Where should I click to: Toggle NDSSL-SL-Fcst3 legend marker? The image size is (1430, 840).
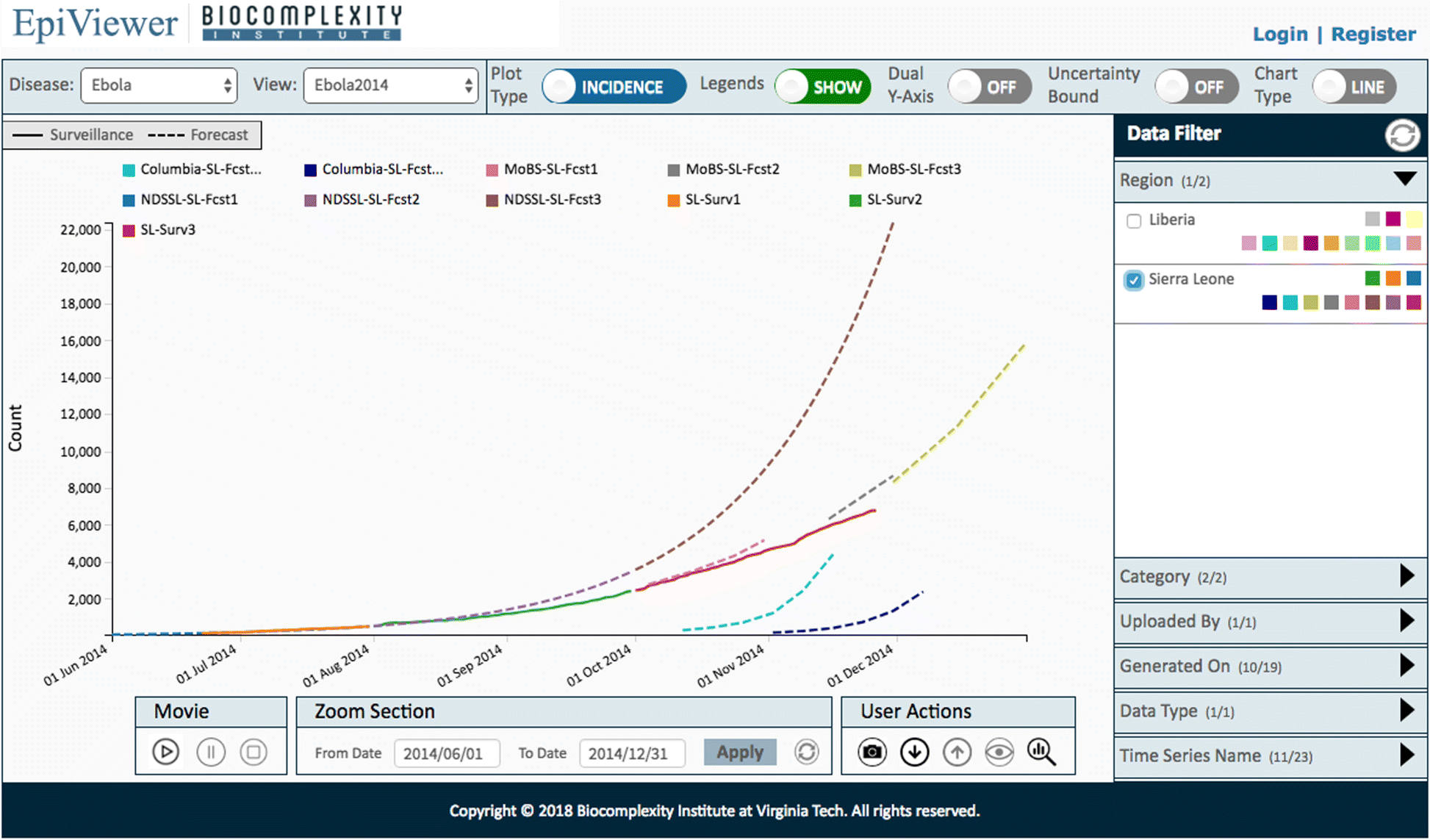492,200
